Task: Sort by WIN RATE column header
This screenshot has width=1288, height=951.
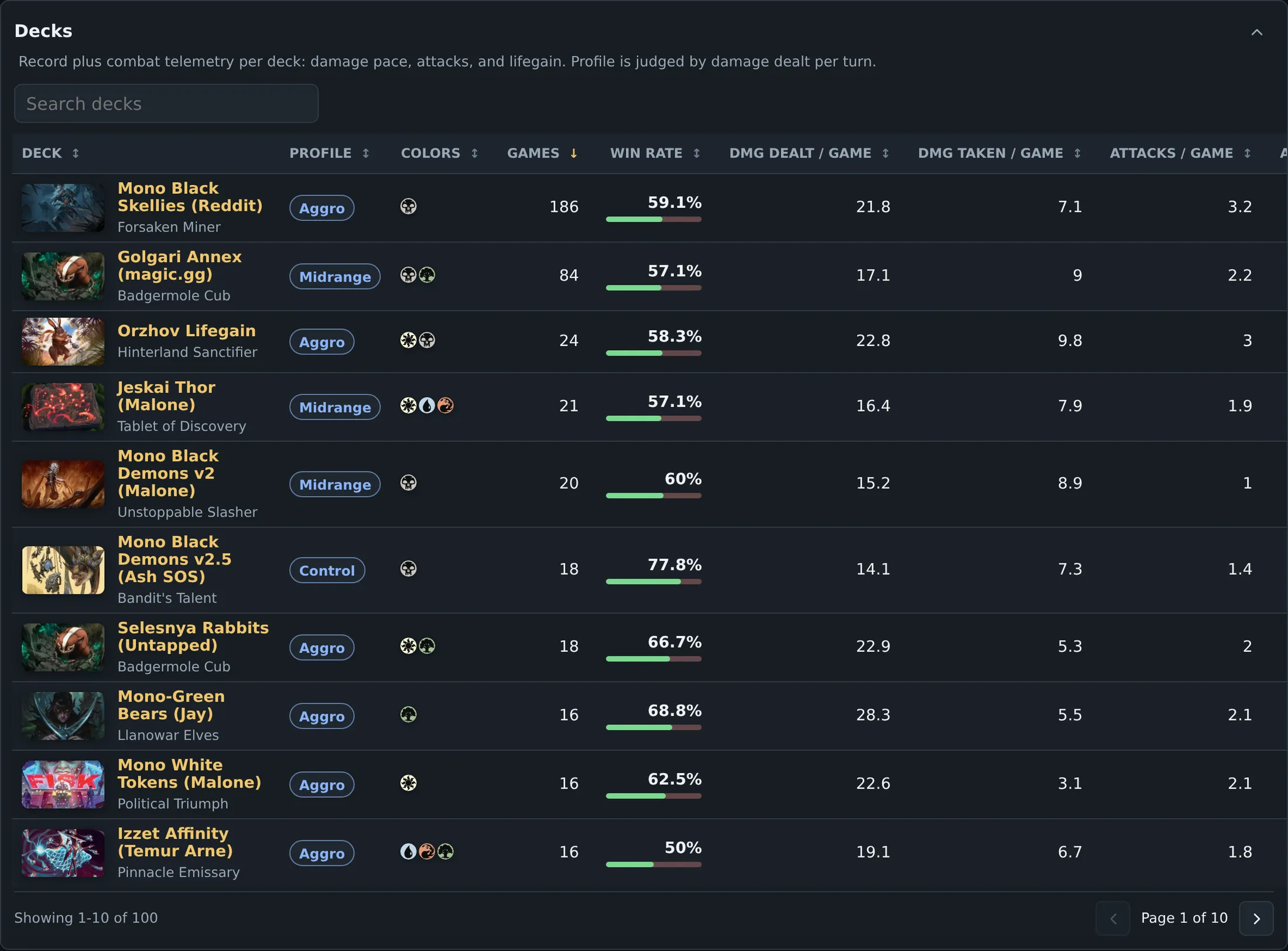Action: tap(655, 153)
